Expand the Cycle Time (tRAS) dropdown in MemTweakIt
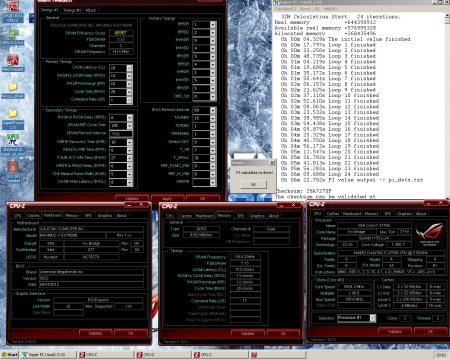 [129, 92]
